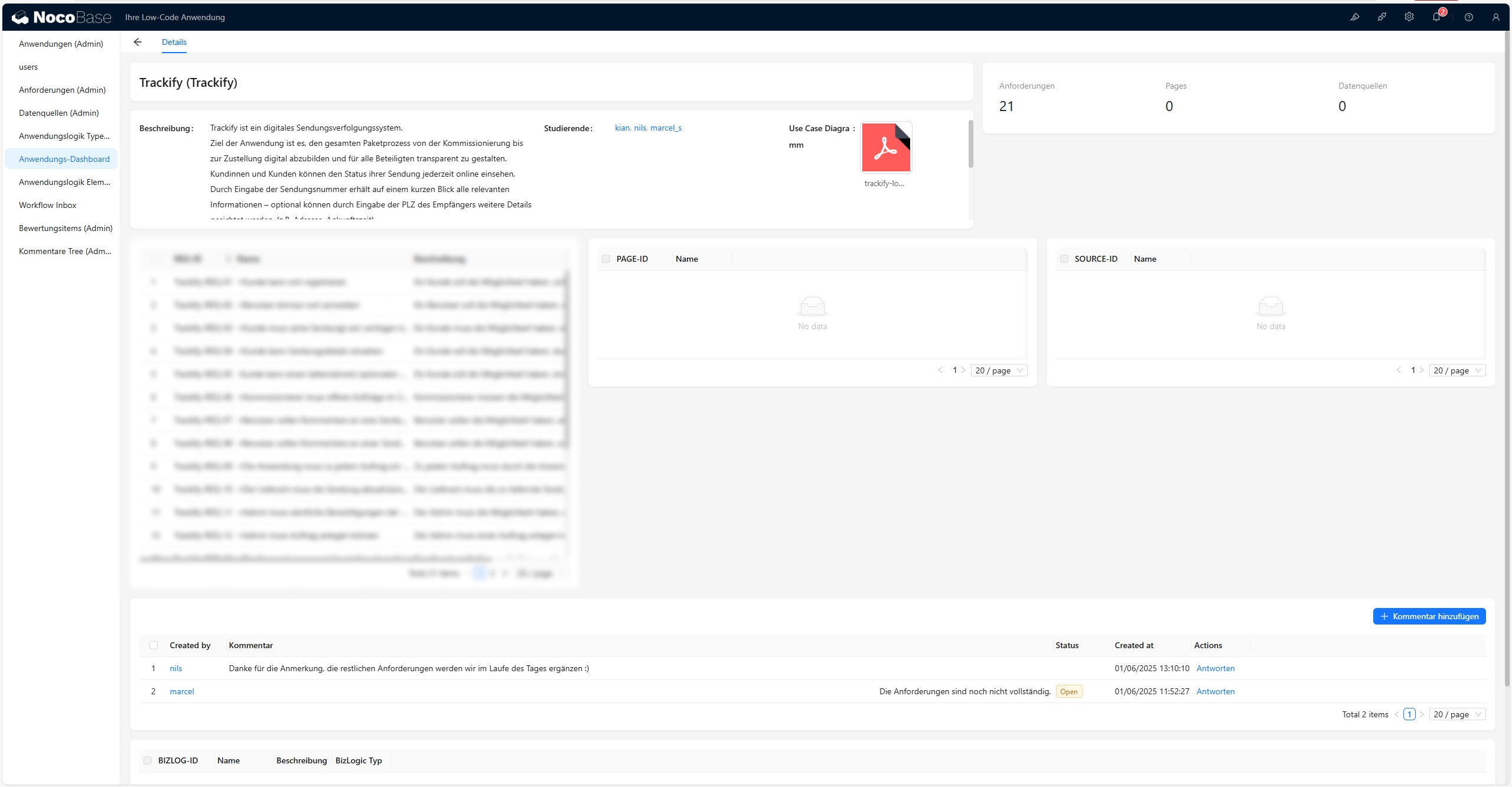Open the help question-mark icon
Image resolution: width=1512 pixels, height=787 pixels.
1468,17
